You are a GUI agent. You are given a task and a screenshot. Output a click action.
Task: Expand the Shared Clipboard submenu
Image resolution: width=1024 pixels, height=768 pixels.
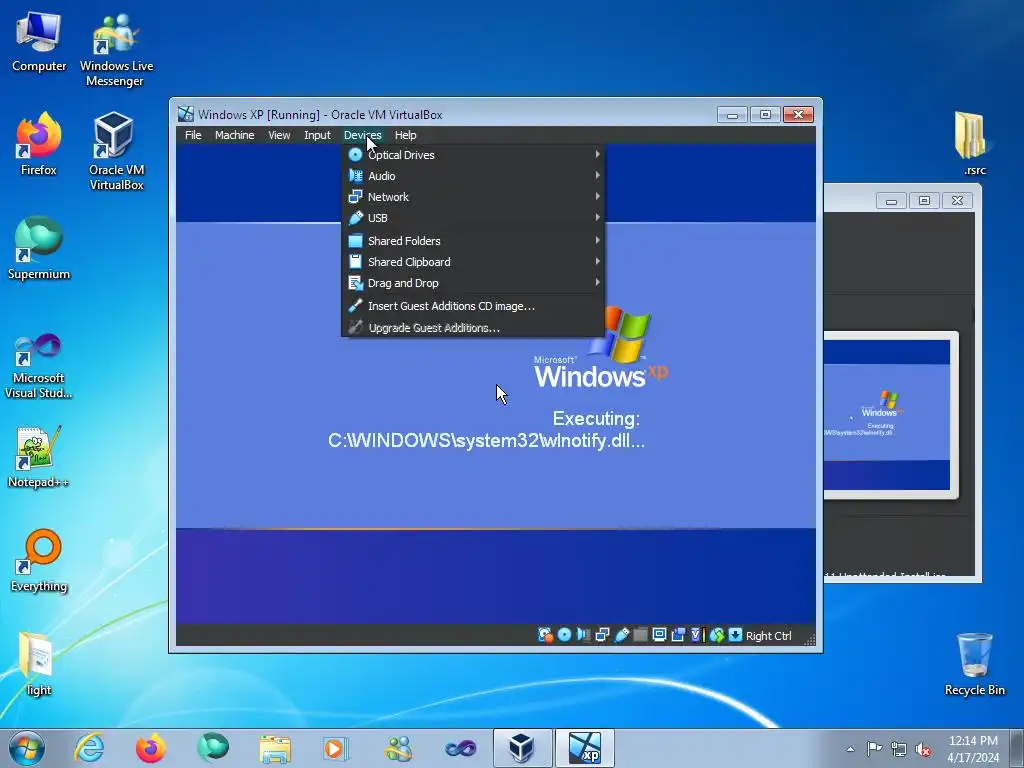tap(473, 262)
